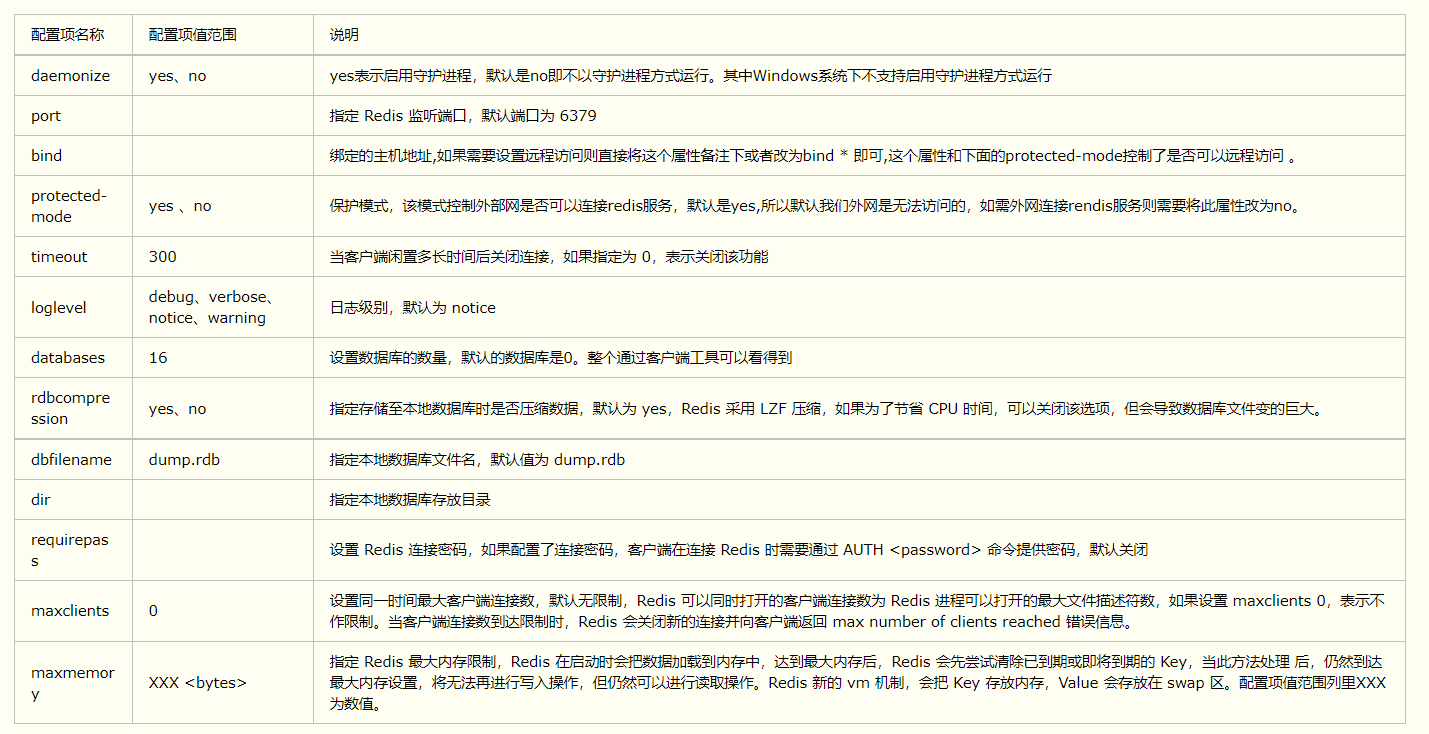Select the header cell 说明
The height and width of the screenshot is (734, 1429).
coord(859,35)
